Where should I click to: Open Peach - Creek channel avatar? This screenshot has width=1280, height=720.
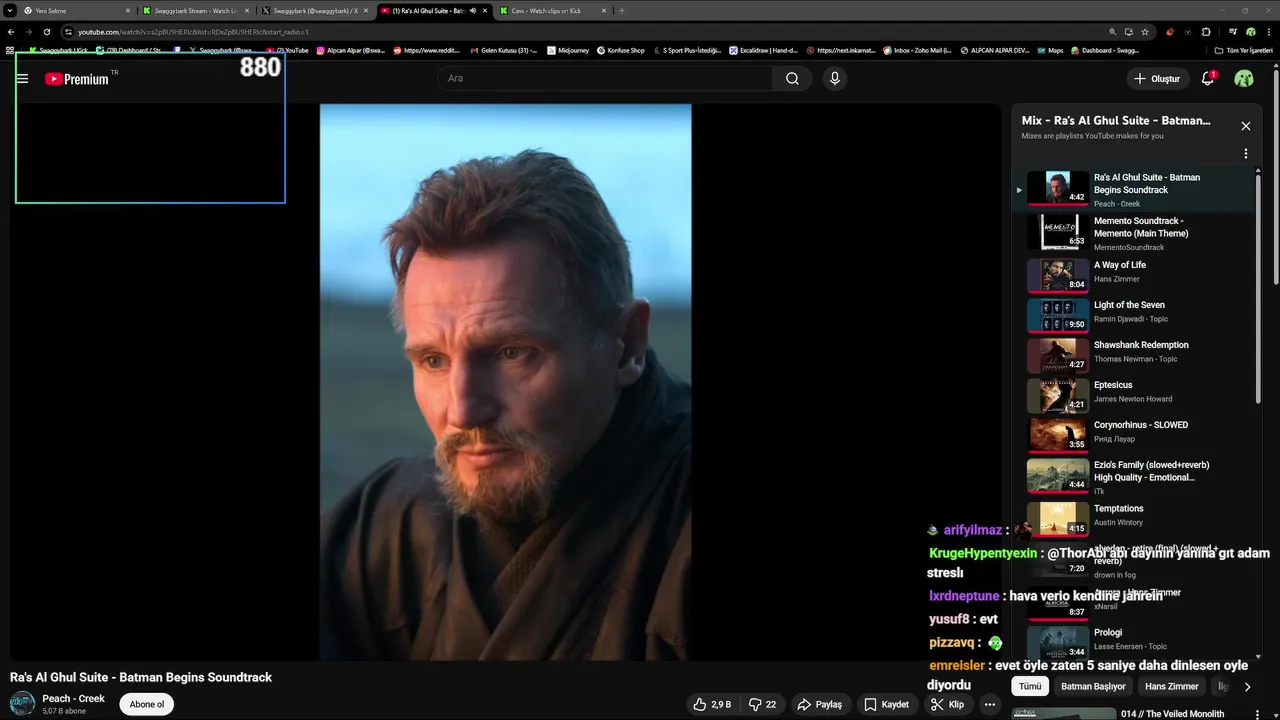(22, 704)
